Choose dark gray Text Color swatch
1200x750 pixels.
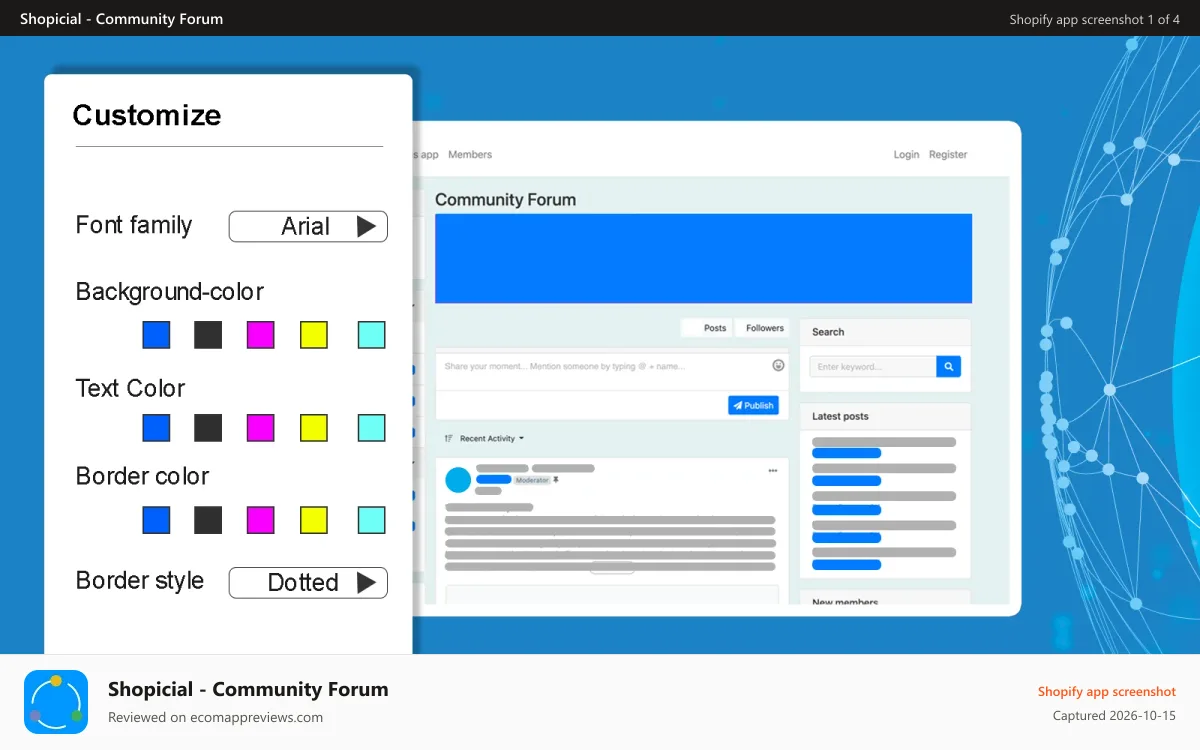click(208, 428)
